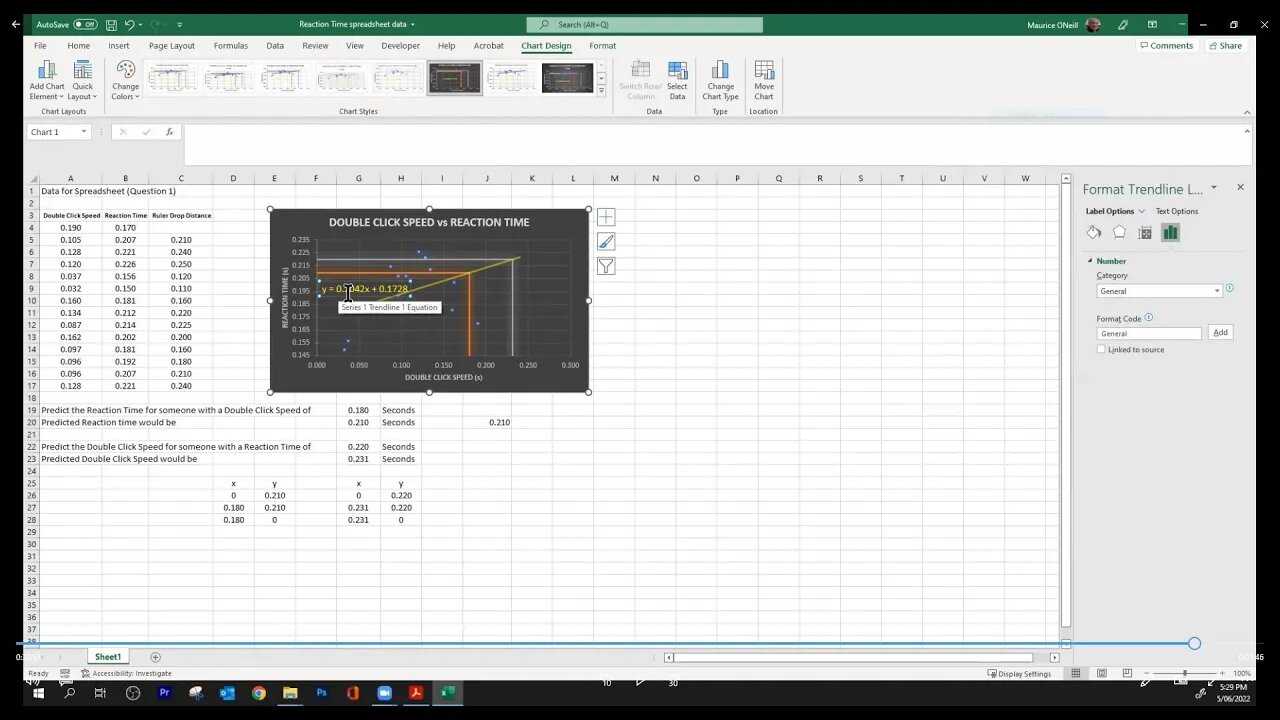The height and width of the screenshot is (720, 1280).
Task: Switch to the Insert tab
Action: (x=119, y=46)
